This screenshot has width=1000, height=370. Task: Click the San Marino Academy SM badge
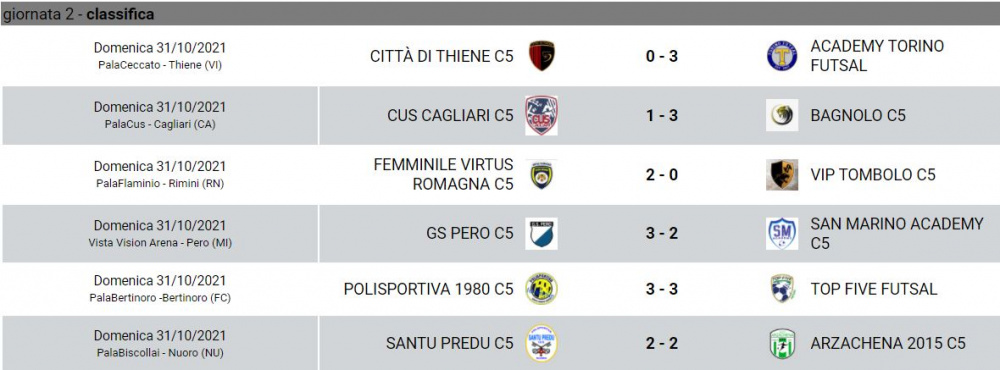[x=782, y=233]
